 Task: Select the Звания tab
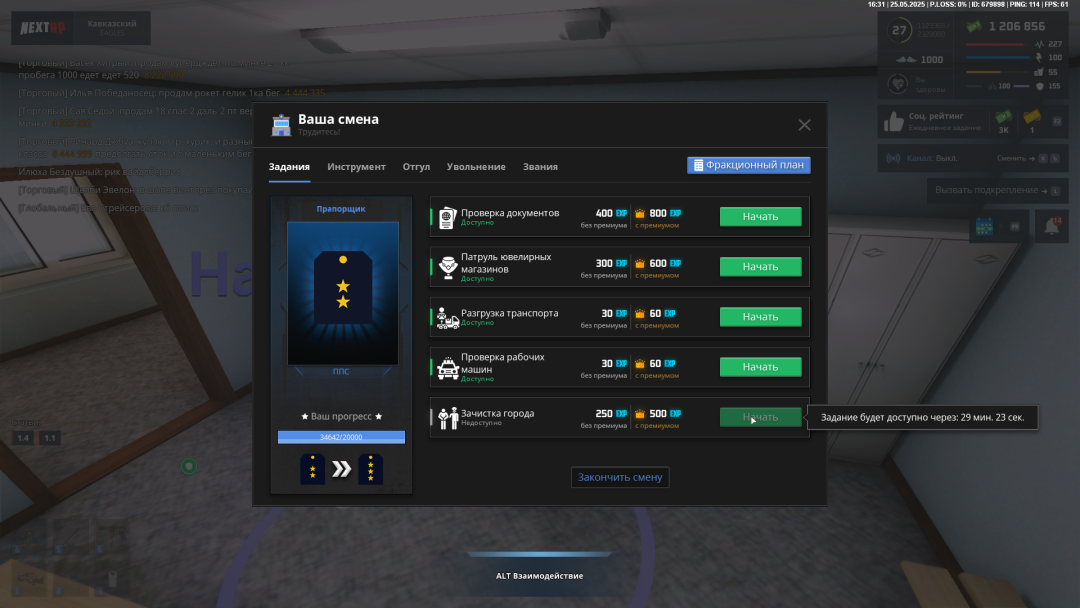point(540,167)
